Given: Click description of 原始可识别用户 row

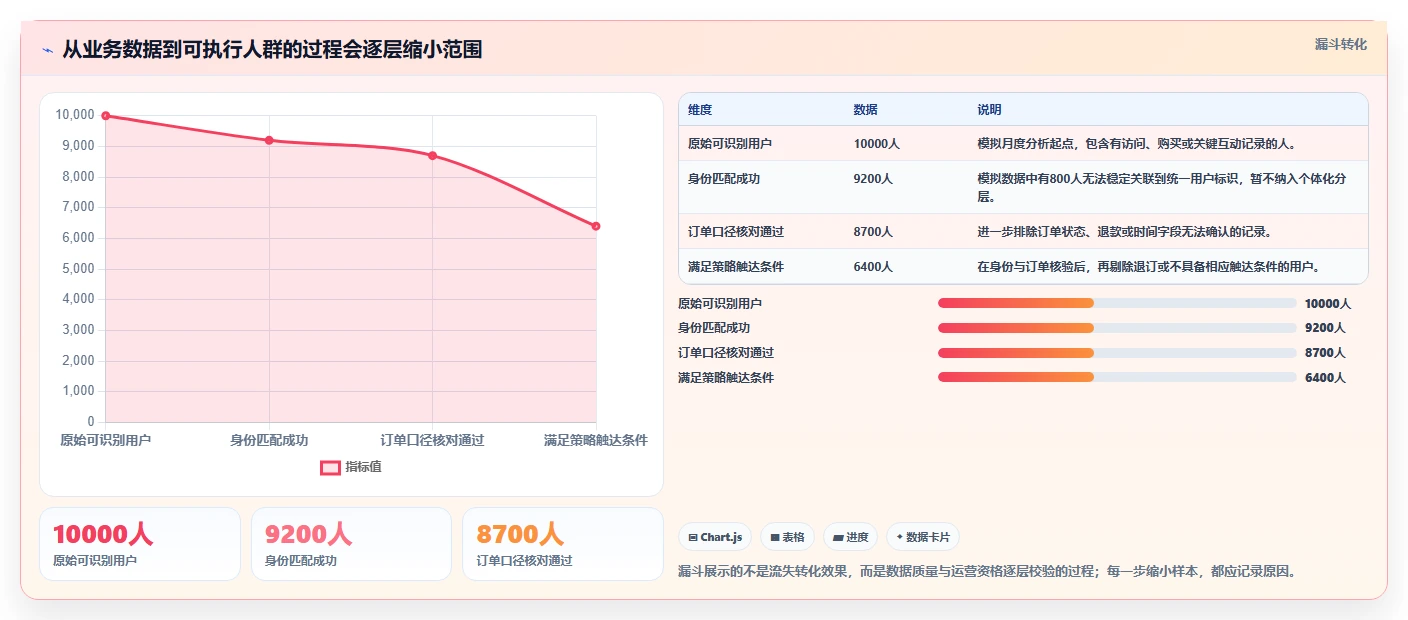Looking at the screenshot, I should (1137, 144).
